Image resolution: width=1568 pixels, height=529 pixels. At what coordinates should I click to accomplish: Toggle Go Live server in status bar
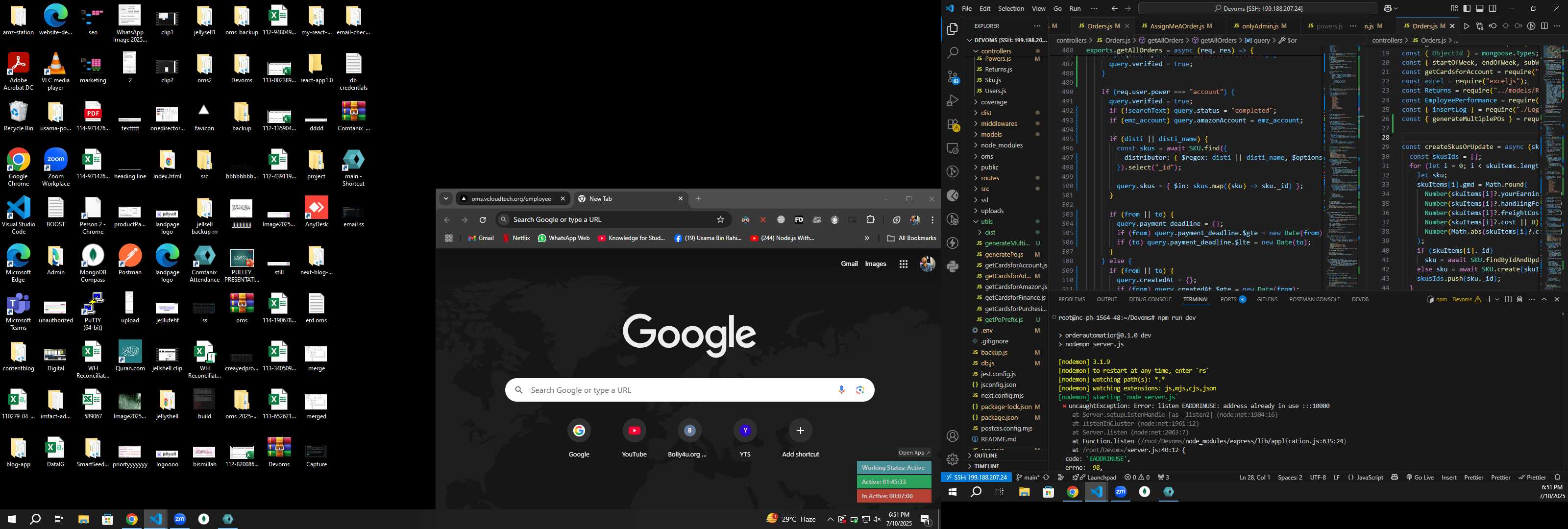click(1420, 477)
